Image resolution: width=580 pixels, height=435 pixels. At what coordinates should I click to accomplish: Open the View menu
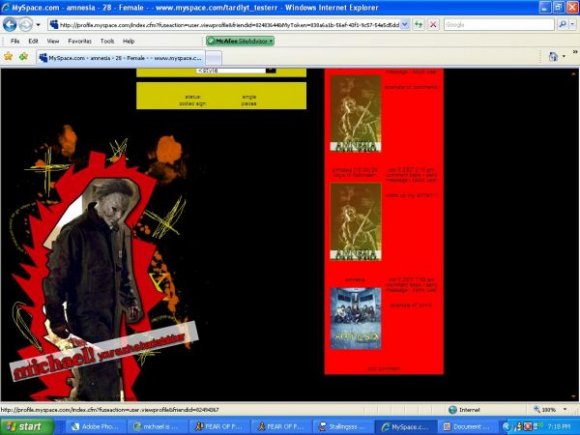click(53, 41)
